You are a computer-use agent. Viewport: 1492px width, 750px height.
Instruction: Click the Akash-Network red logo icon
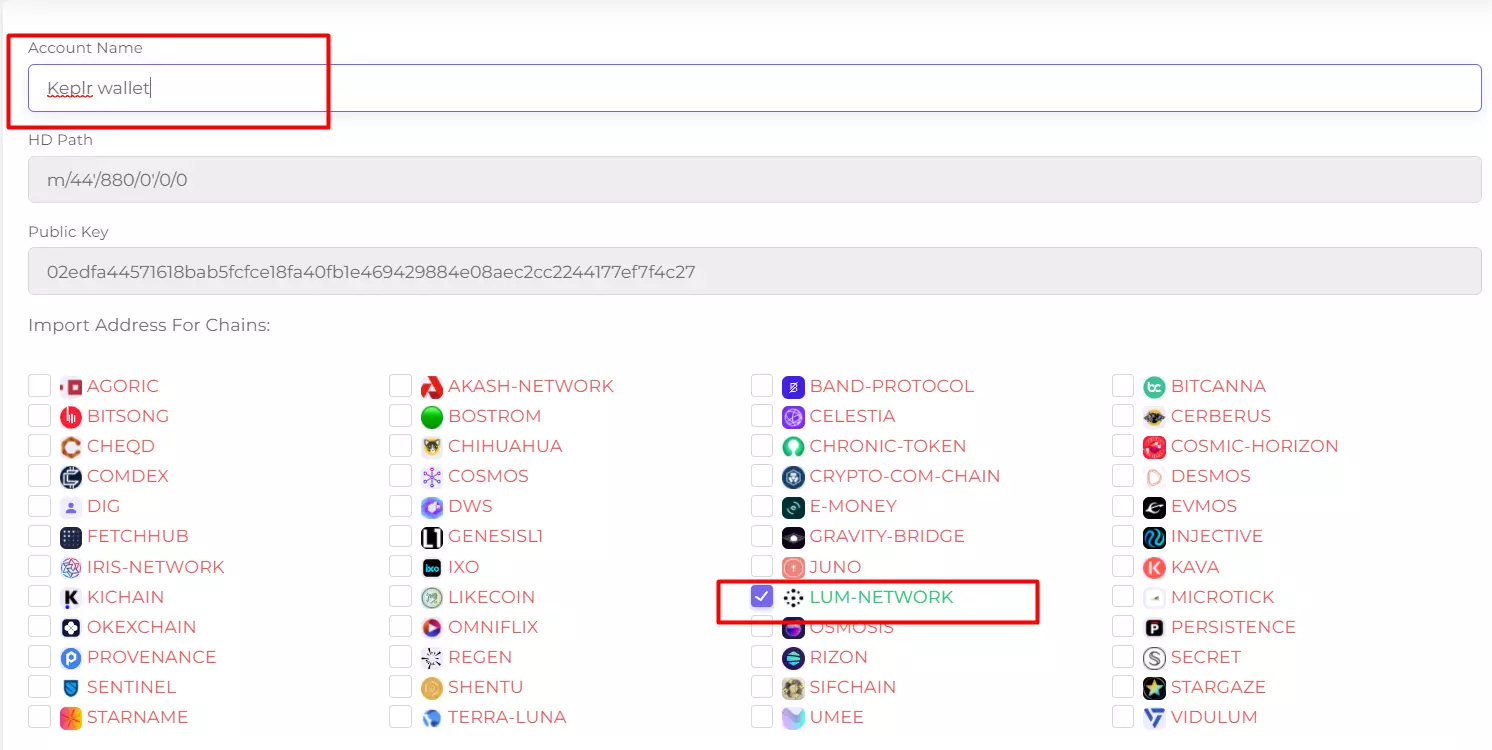point(432,387)
